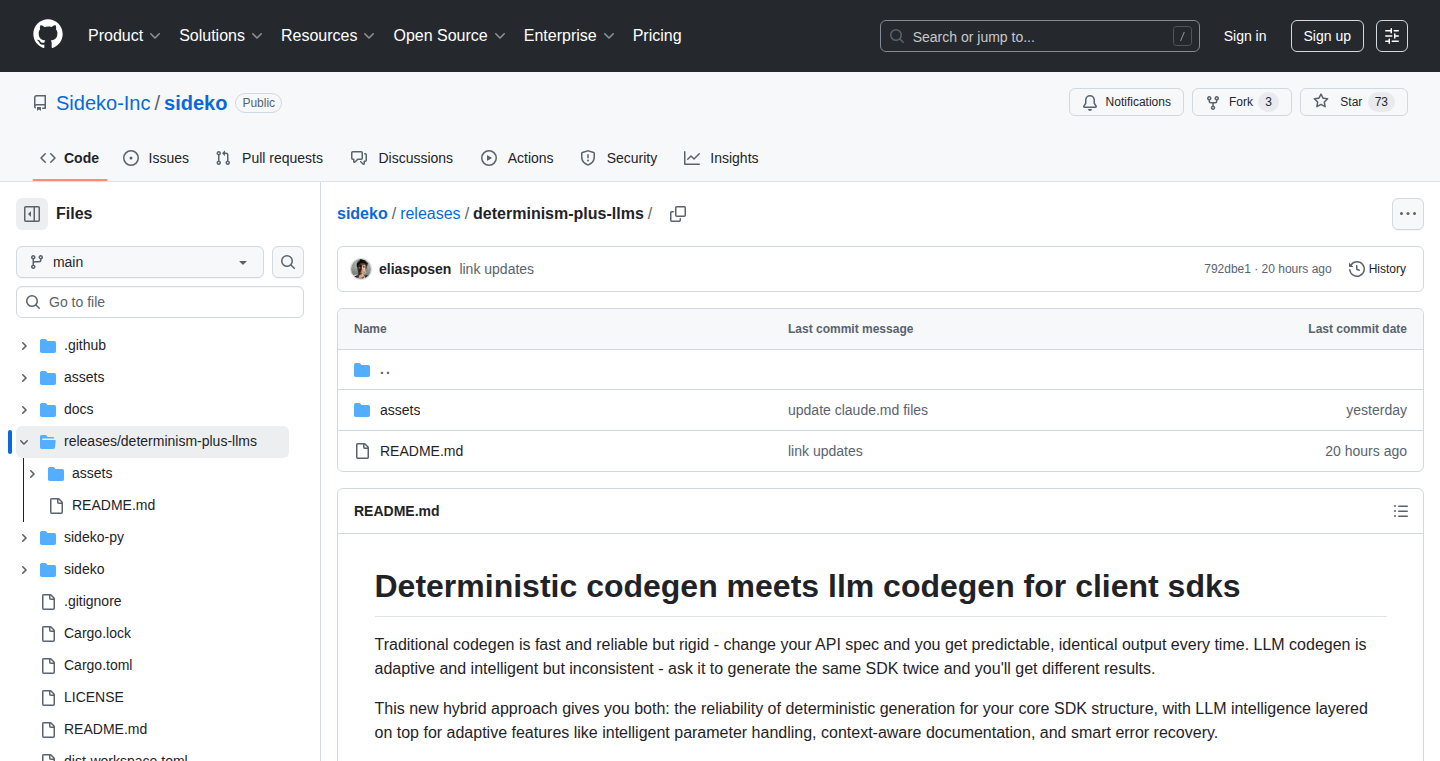Screen dimensions: 1440x761
Task: Click the Sign in link
Action: (x=1245, y=36)
